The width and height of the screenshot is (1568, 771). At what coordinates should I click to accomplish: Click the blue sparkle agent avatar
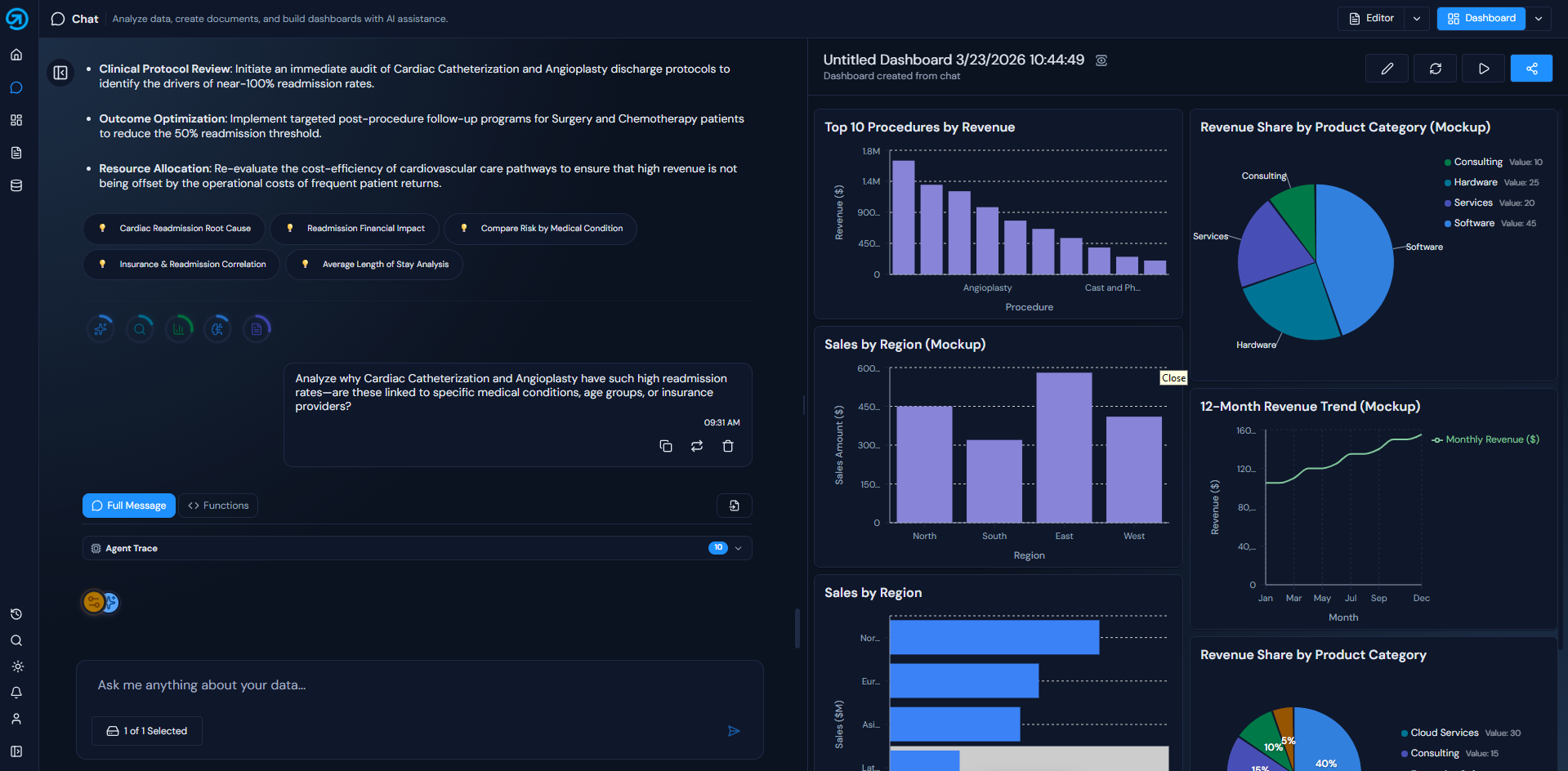[111, 603]
